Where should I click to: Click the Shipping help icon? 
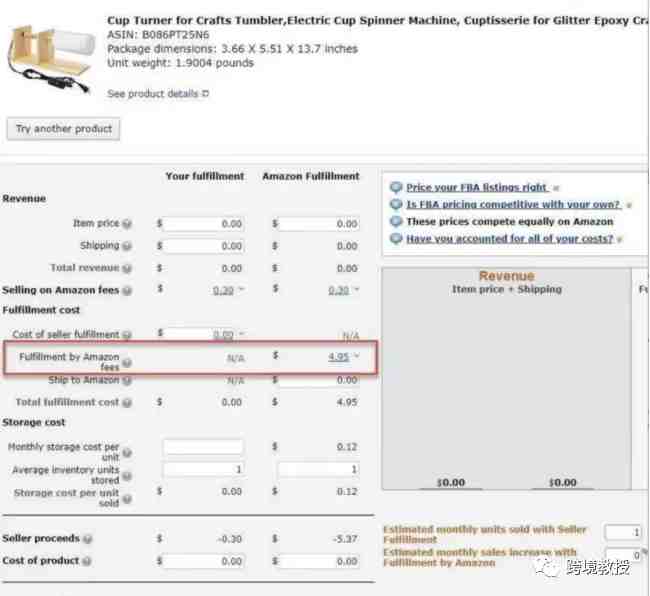point(127,246)
